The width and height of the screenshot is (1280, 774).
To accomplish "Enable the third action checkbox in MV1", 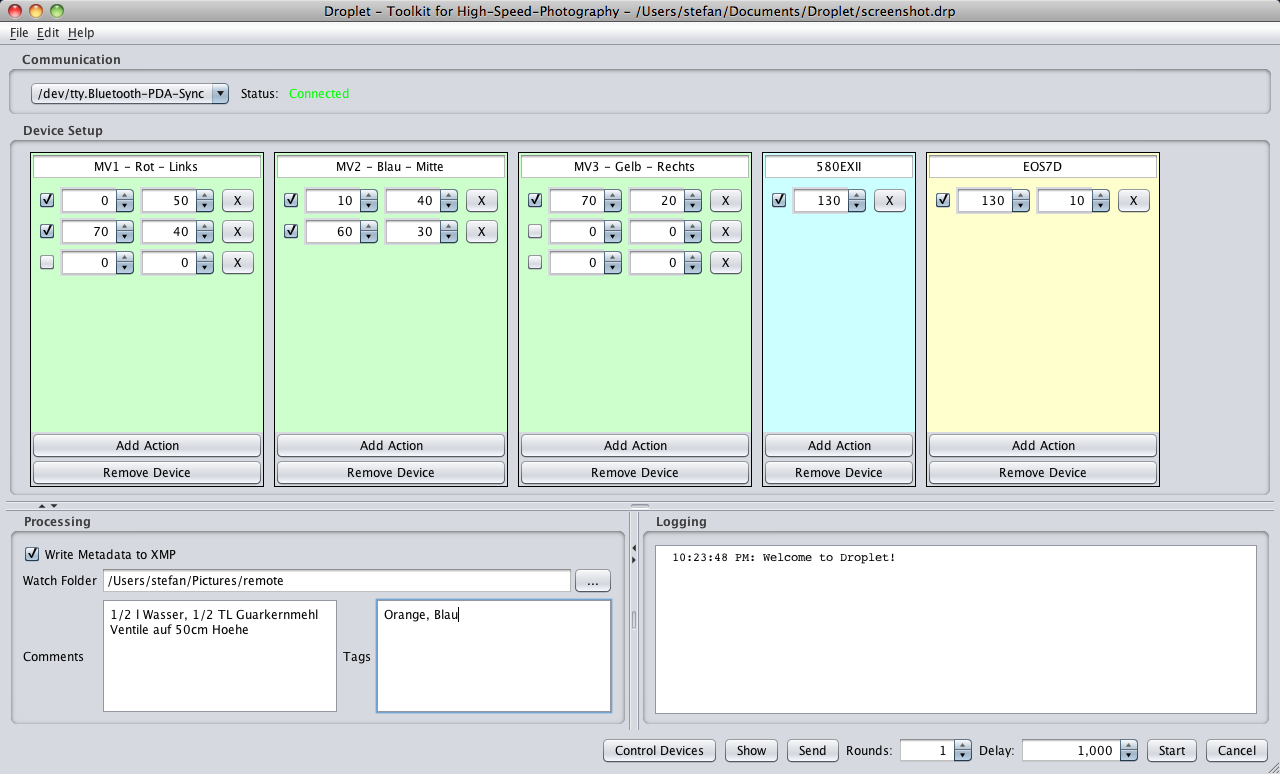I will pos(47,263).
